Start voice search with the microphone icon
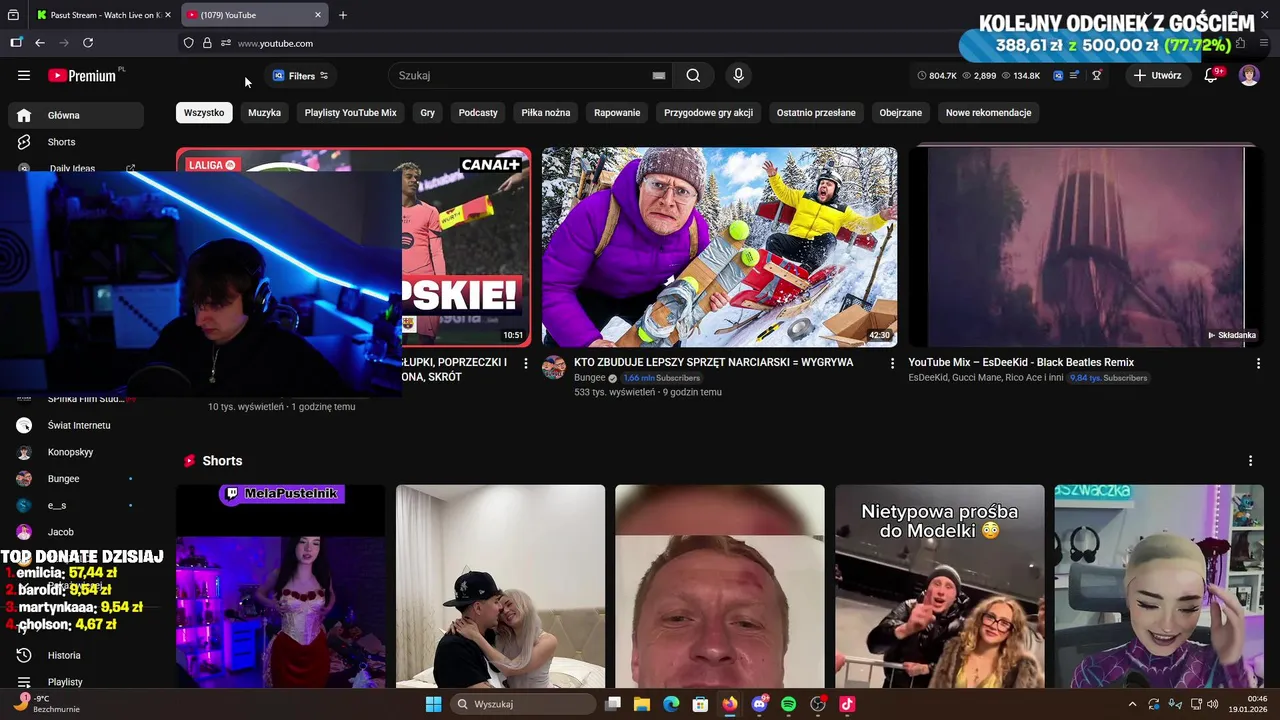The width and height of the screenshot is (1280, 720). coord(738,75)
